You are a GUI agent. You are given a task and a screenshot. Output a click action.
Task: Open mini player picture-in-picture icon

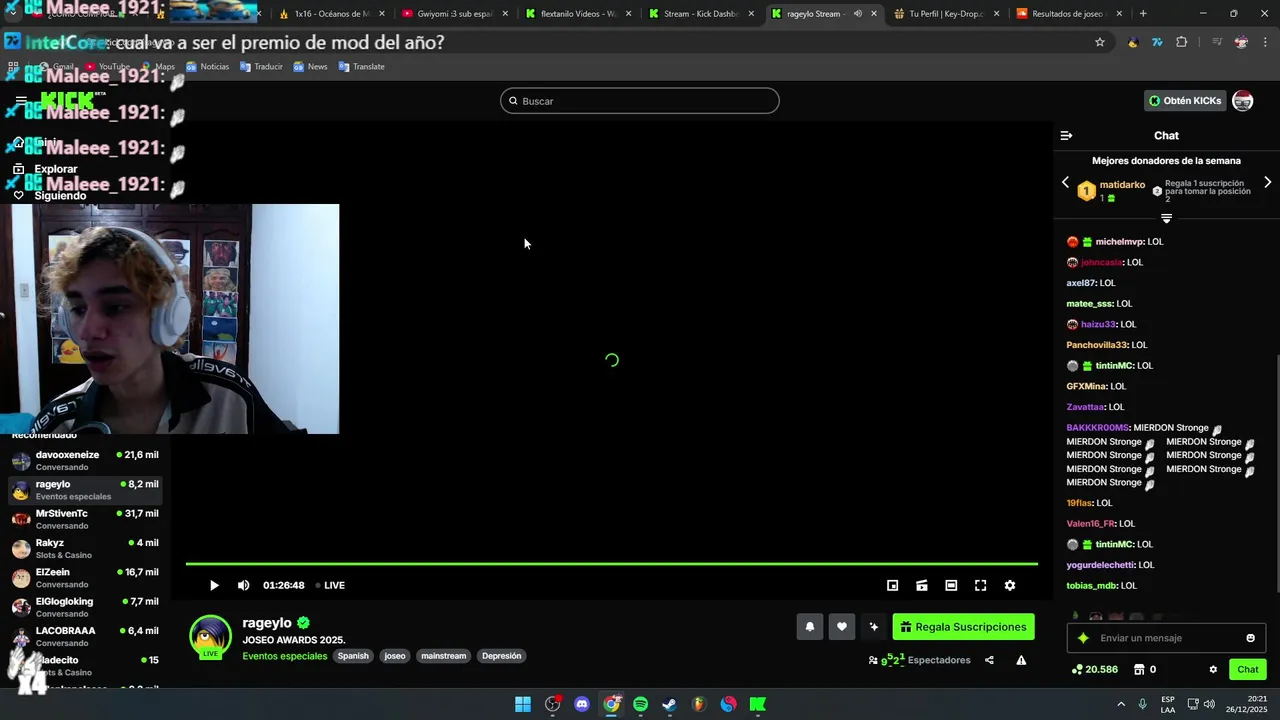pyautogui.click(x=893, y=586)
